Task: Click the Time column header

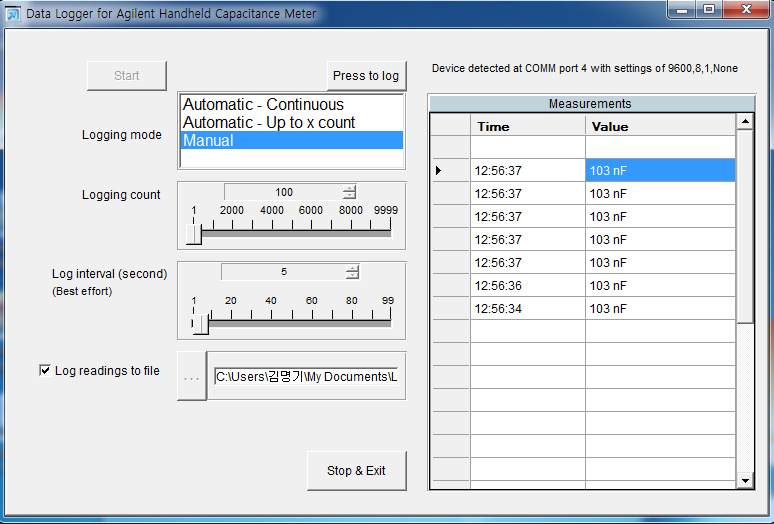Action: pyautogui.click(x=527, y=127)
